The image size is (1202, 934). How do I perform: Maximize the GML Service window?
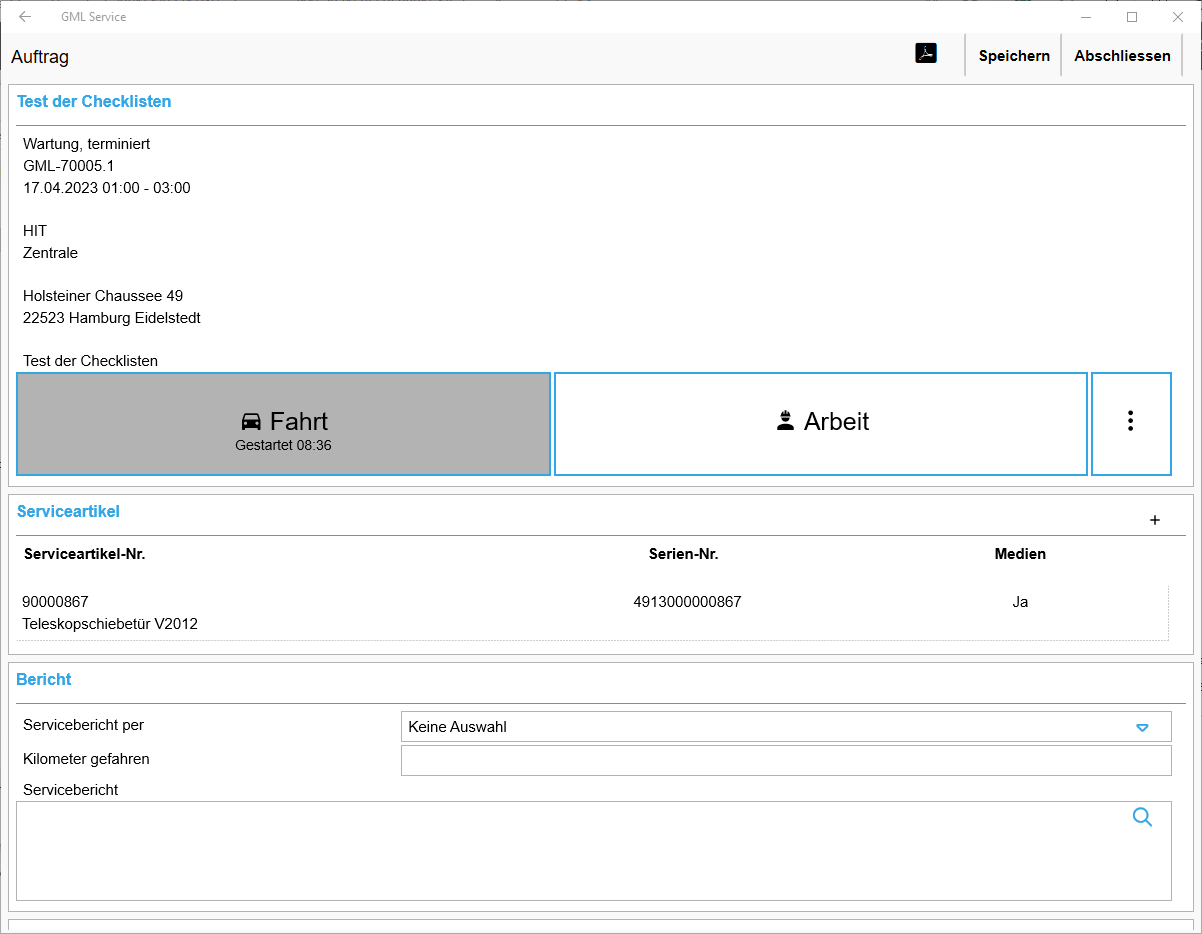tap(1132, 17)
